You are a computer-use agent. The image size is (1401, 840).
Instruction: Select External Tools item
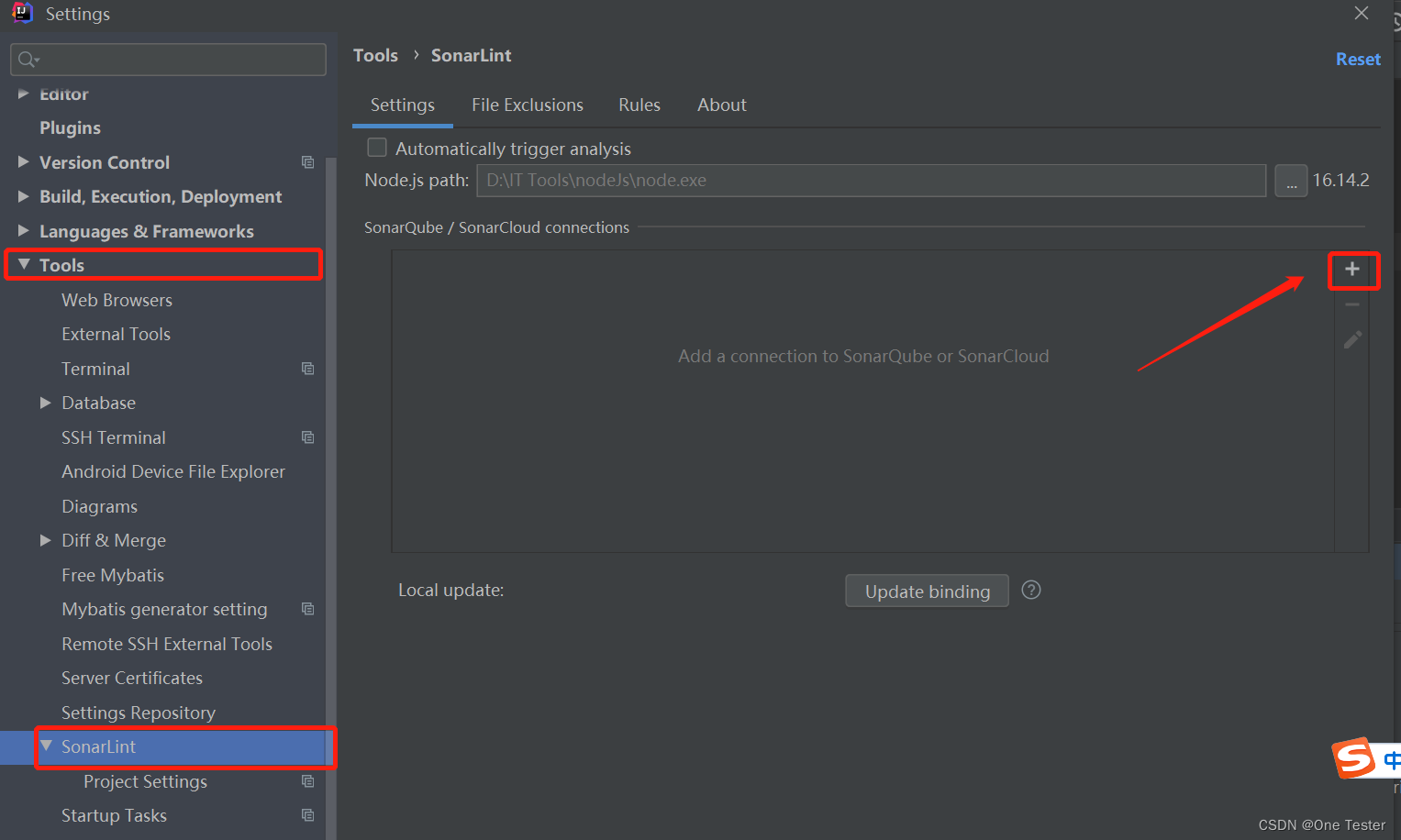(116, 334)
